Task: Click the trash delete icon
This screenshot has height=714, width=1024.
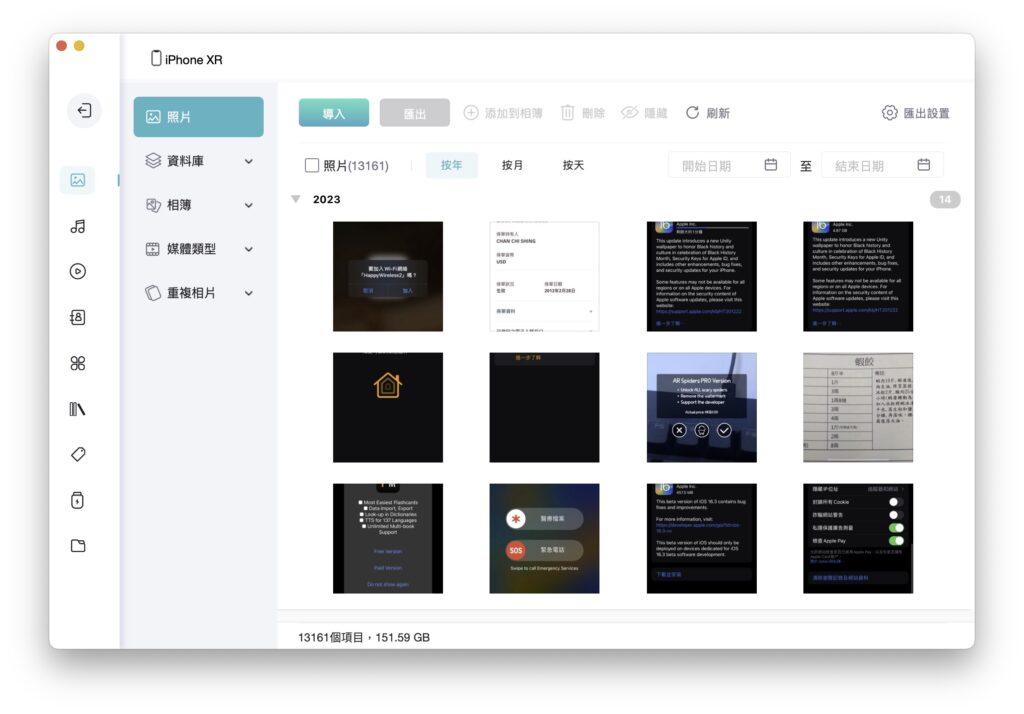Action: [568, 113]
